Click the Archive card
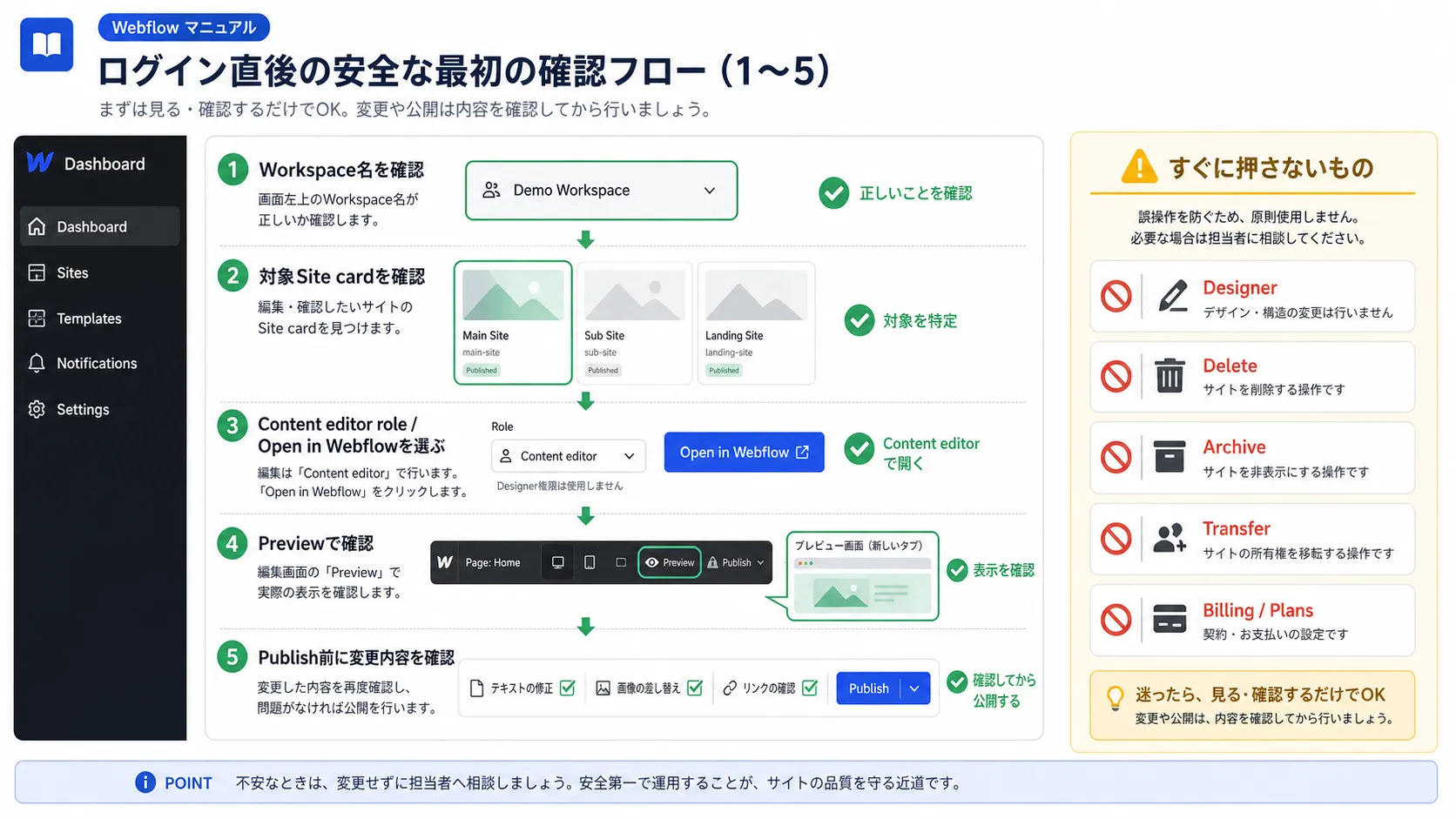This screenshot has width=1456, height=819. [1252, 458]
